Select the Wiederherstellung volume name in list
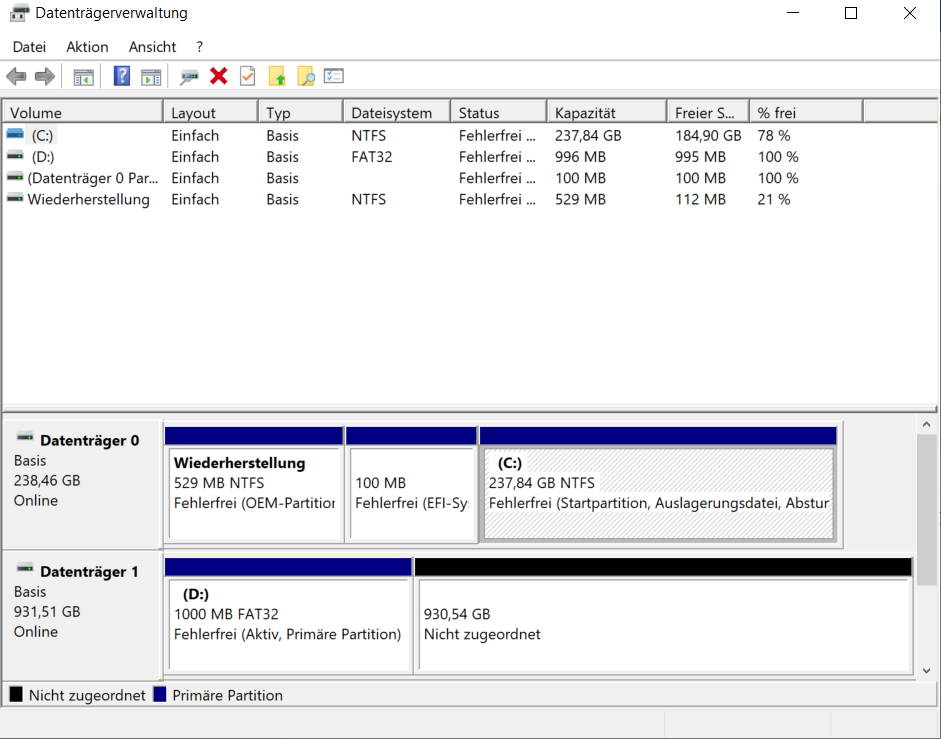This screenshot has height=739, width=941. (x=88, y=199)
